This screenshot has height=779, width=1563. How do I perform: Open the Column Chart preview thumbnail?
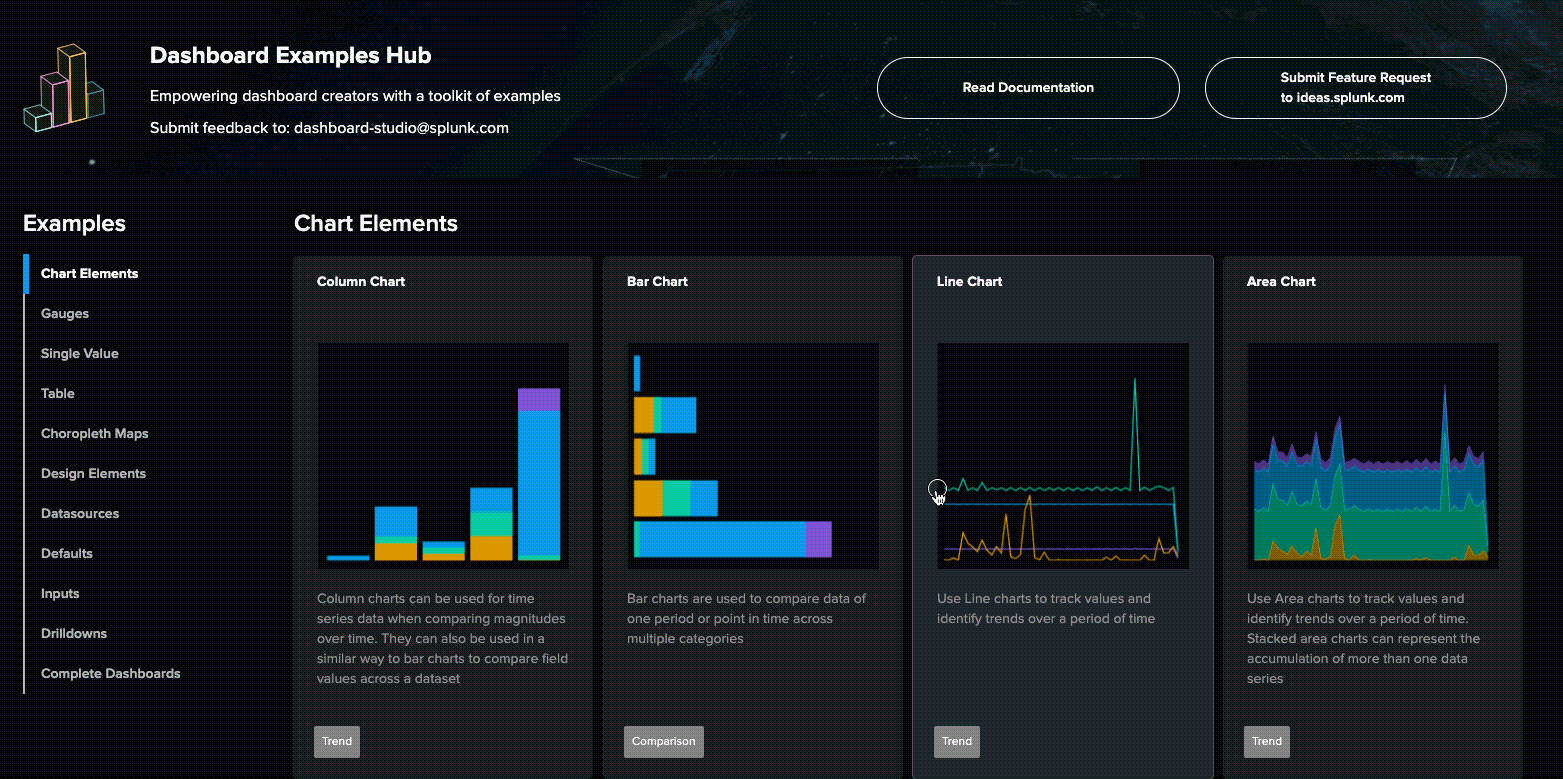click(x=443, y=455)
